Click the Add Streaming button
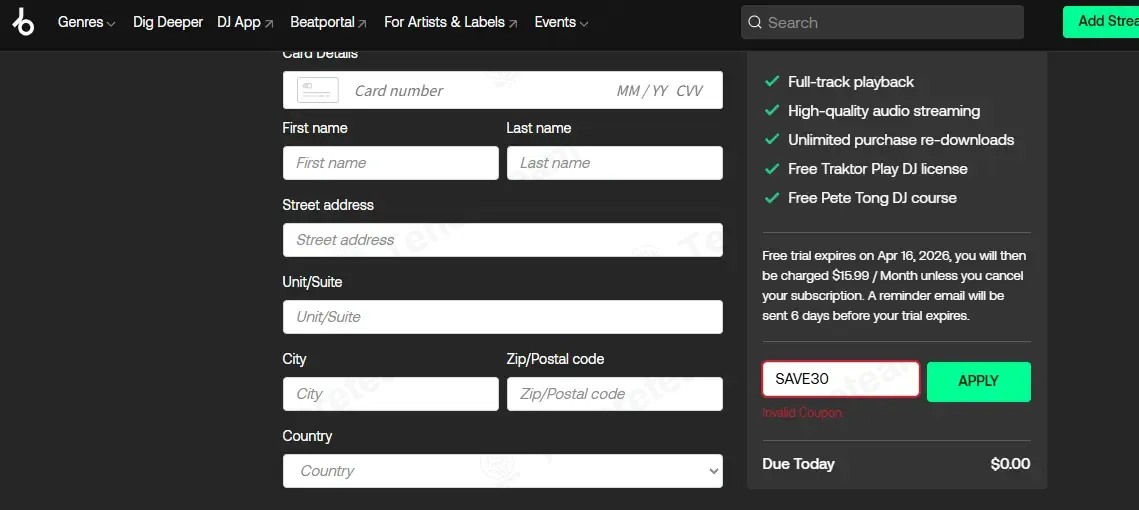The width and height of the screenshot is (1139, 510). [x=1101, y=22]
